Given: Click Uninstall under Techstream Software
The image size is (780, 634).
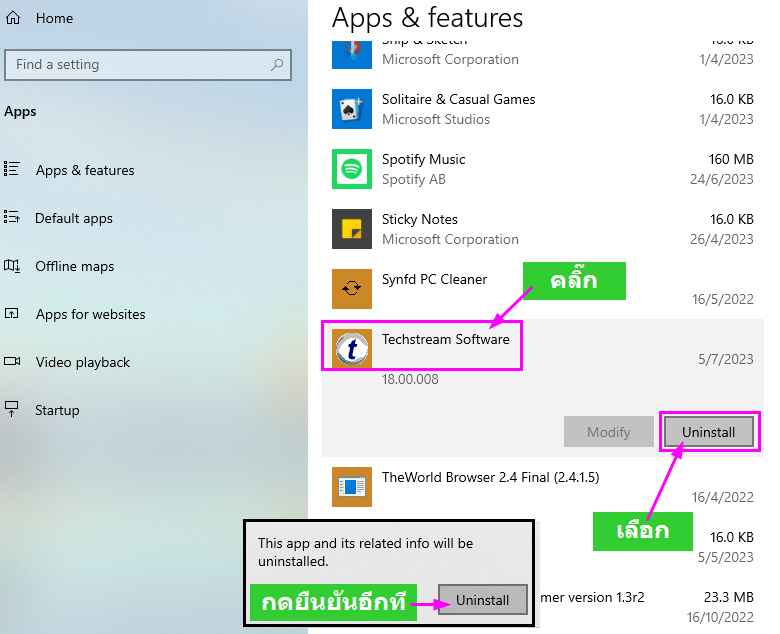Looking at the screenshot, I should [708, 432].
